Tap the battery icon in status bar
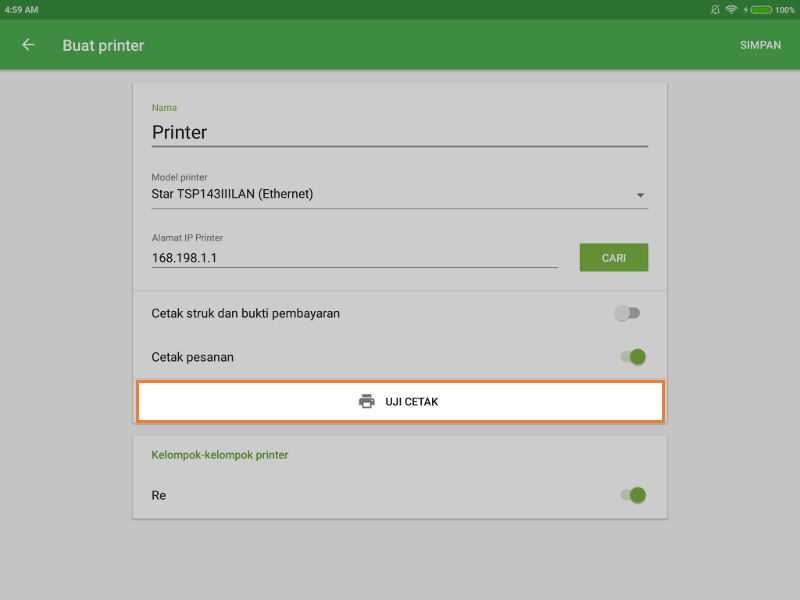The height and width of the screenshot is (600, 800). point(761,9)
